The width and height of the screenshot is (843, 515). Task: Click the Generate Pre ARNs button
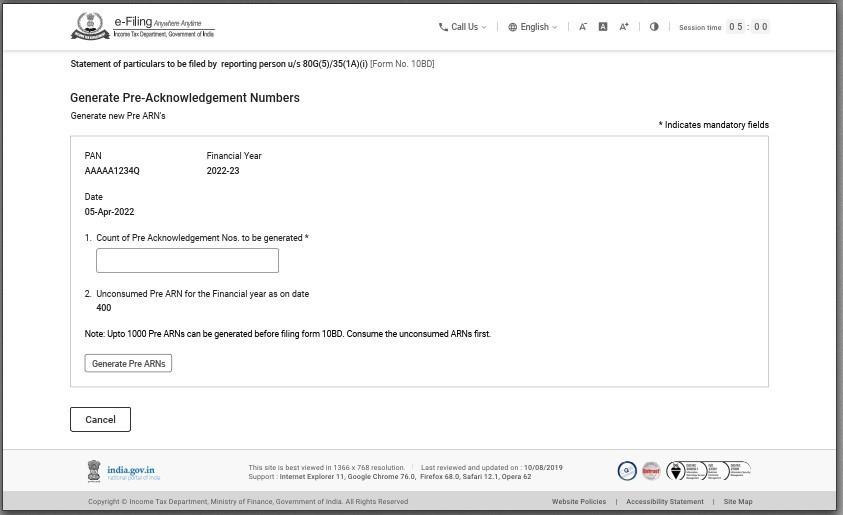click(x=128, y=363)
